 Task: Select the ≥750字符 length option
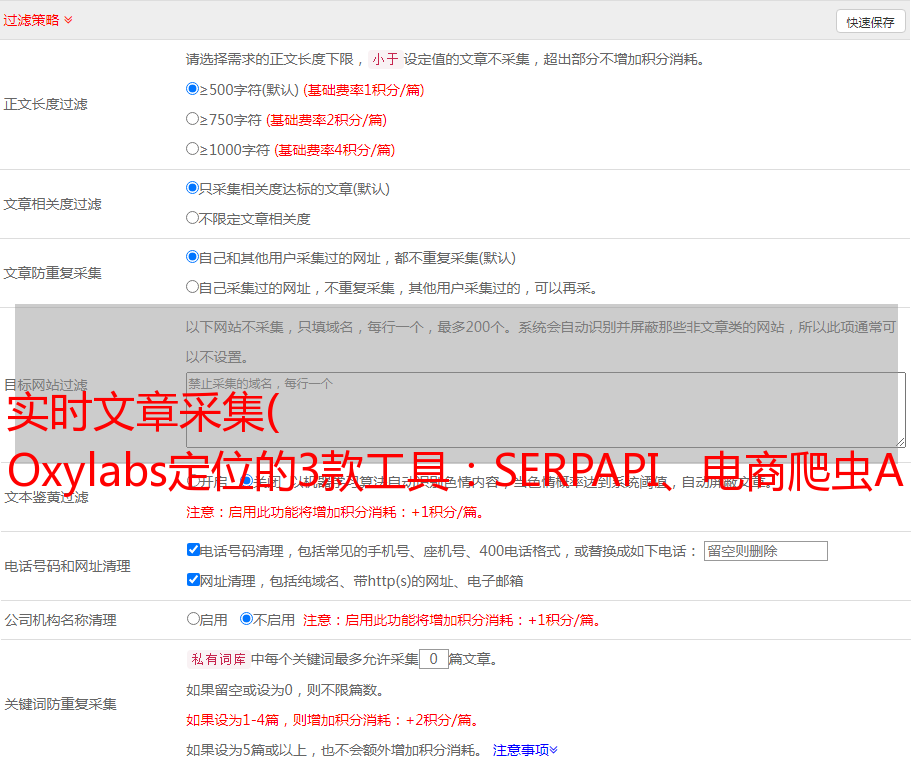pos(193,119)
